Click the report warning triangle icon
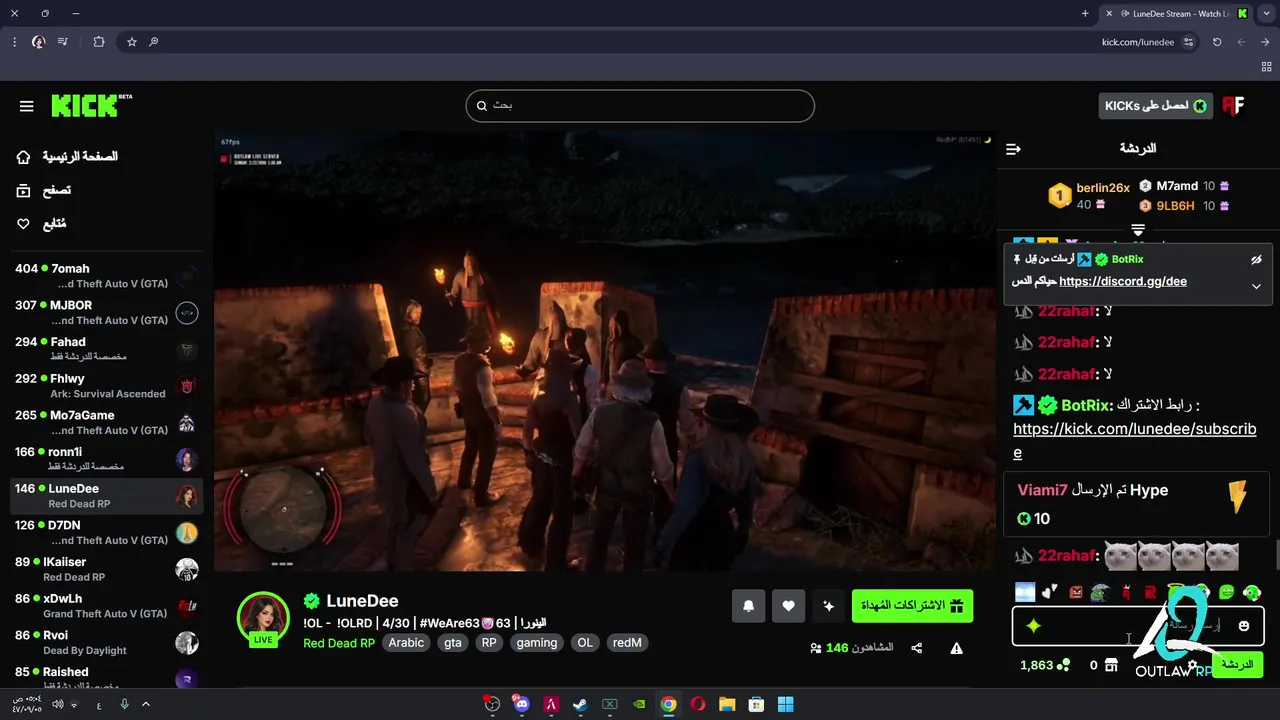1280x720 pixels. pos(956,648)
